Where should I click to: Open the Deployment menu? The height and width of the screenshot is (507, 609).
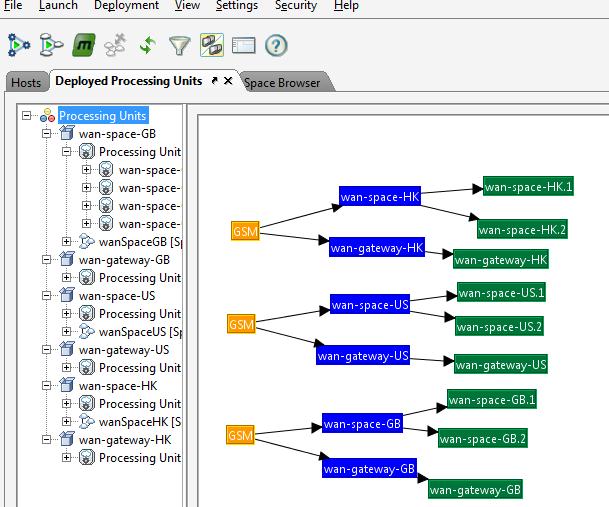coord(126,6)
